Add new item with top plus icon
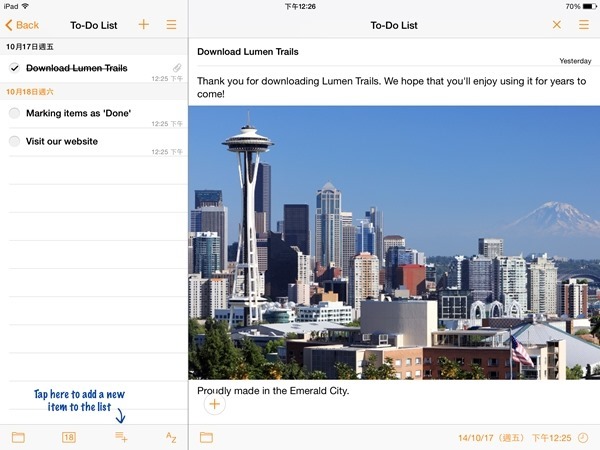 pos(143,24)
